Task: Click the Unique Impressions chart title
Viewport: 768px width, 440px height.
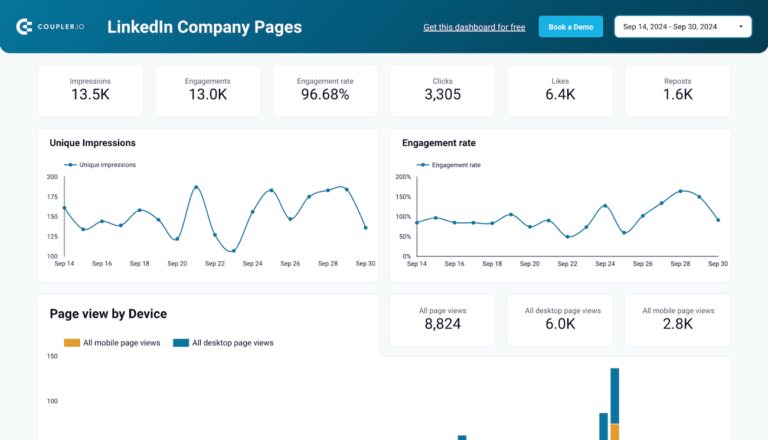Action: coord(93,143)
